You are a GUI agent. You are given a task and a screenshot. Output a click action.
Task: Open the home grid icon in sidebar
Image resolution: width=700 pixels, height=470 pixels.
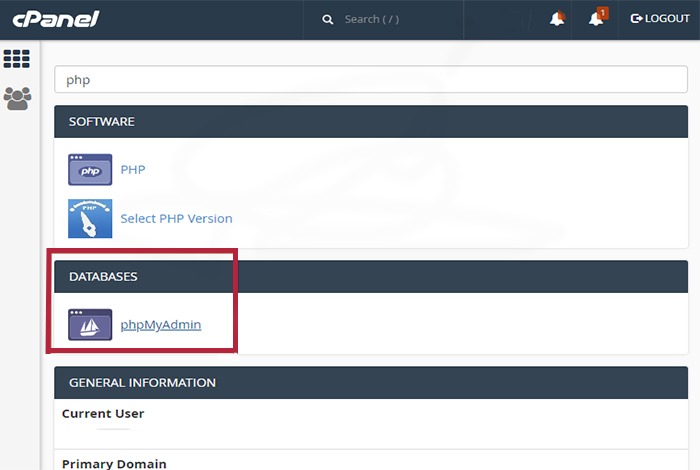click(17, 59)
